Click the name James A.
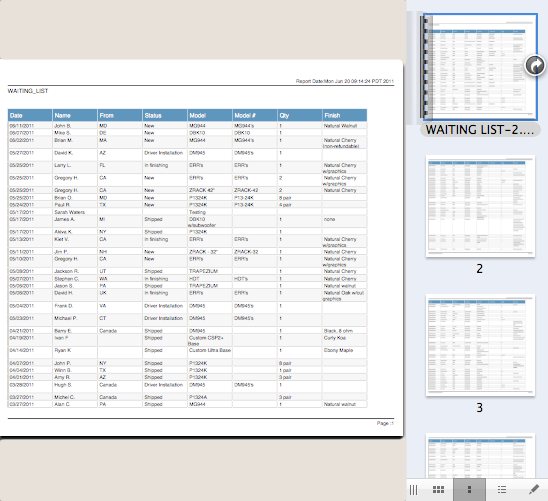Image resolution: width=548 pixels, height=501 pixels. [63, 219]
